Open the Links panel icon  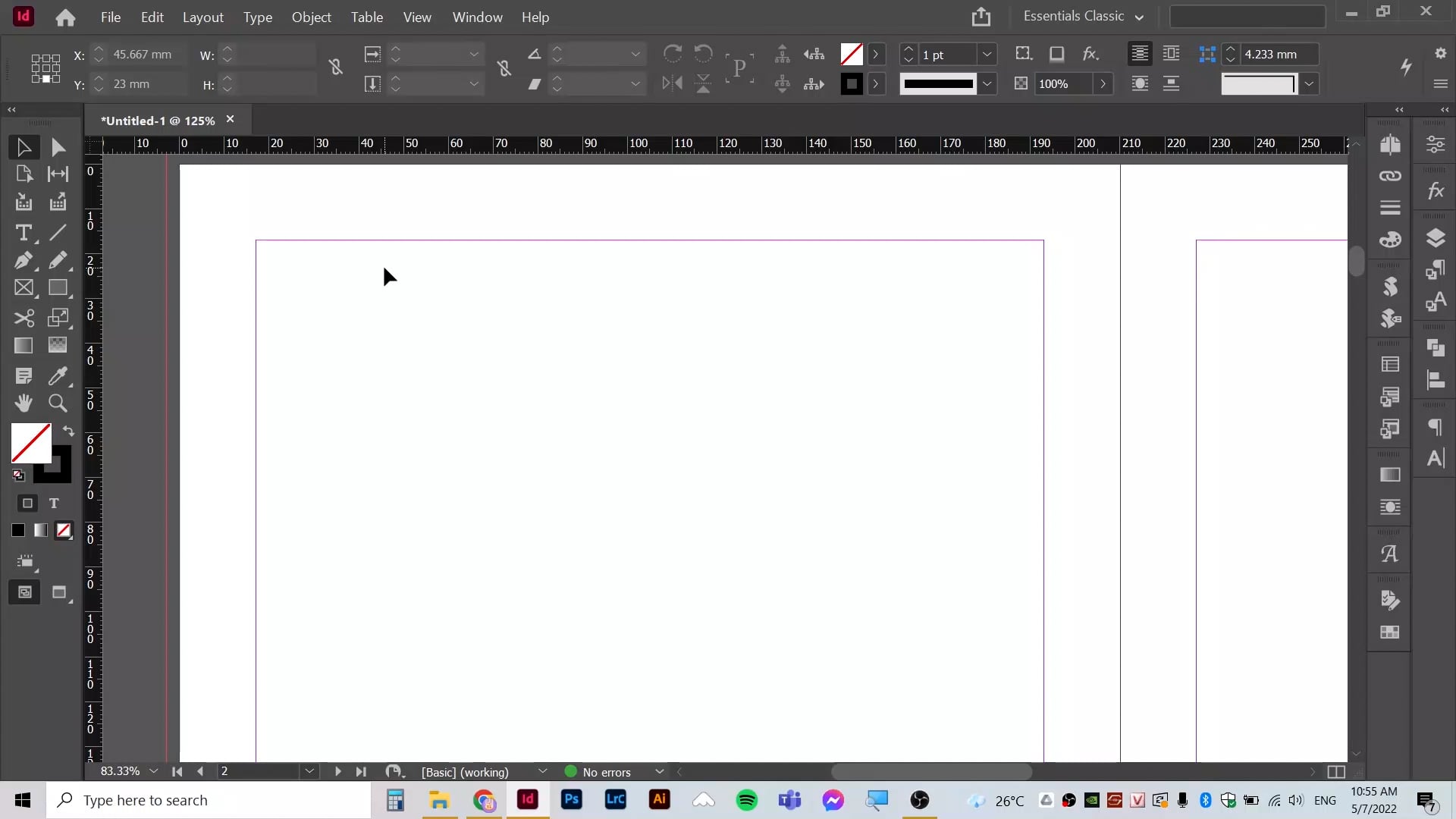point(1390,176)
